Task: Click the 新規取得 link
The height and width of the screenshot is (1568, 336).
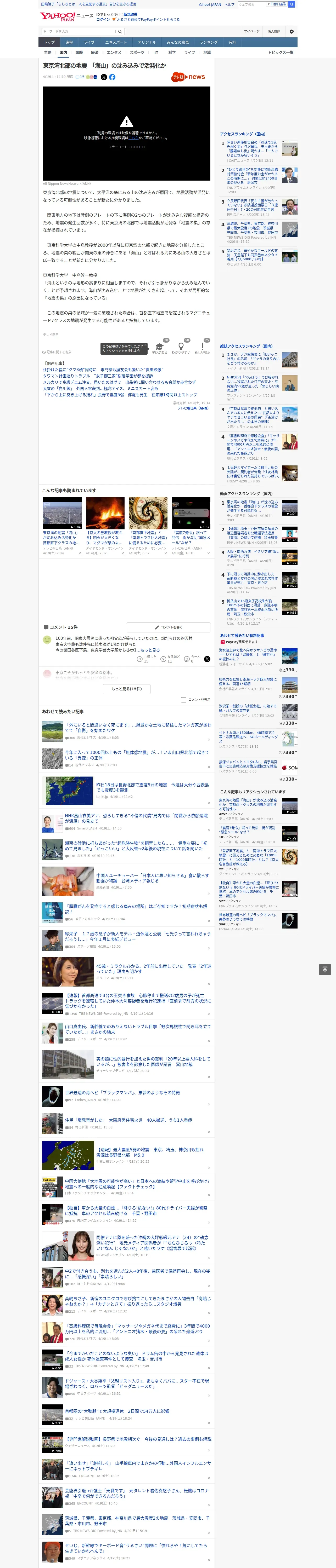Action: pos(131,14)
